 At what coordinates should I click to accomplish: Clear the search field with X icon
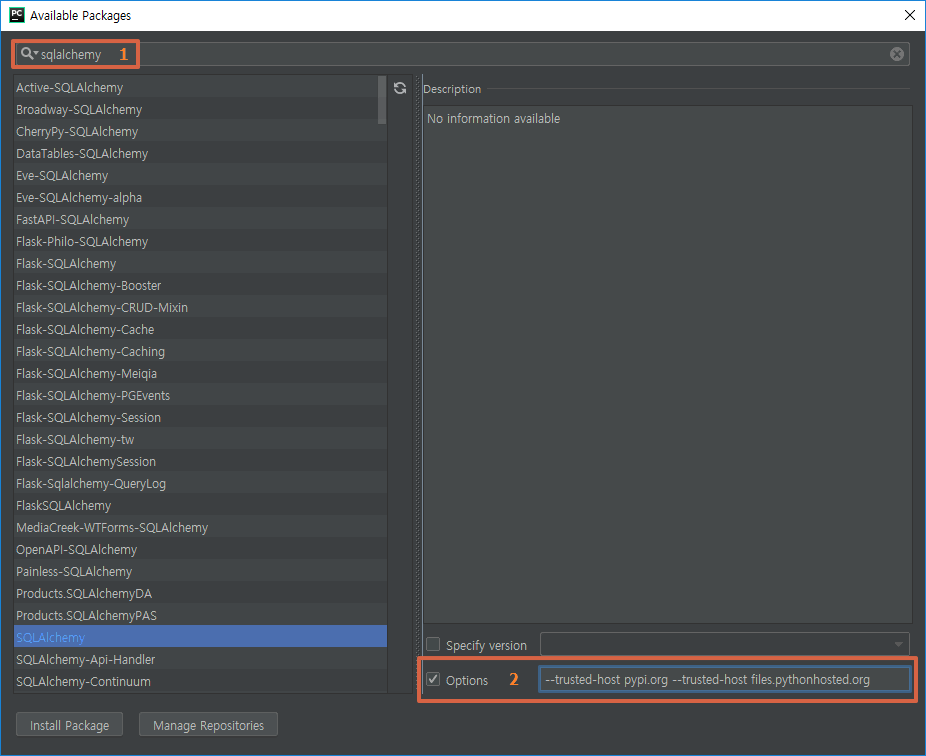[896, 54]
